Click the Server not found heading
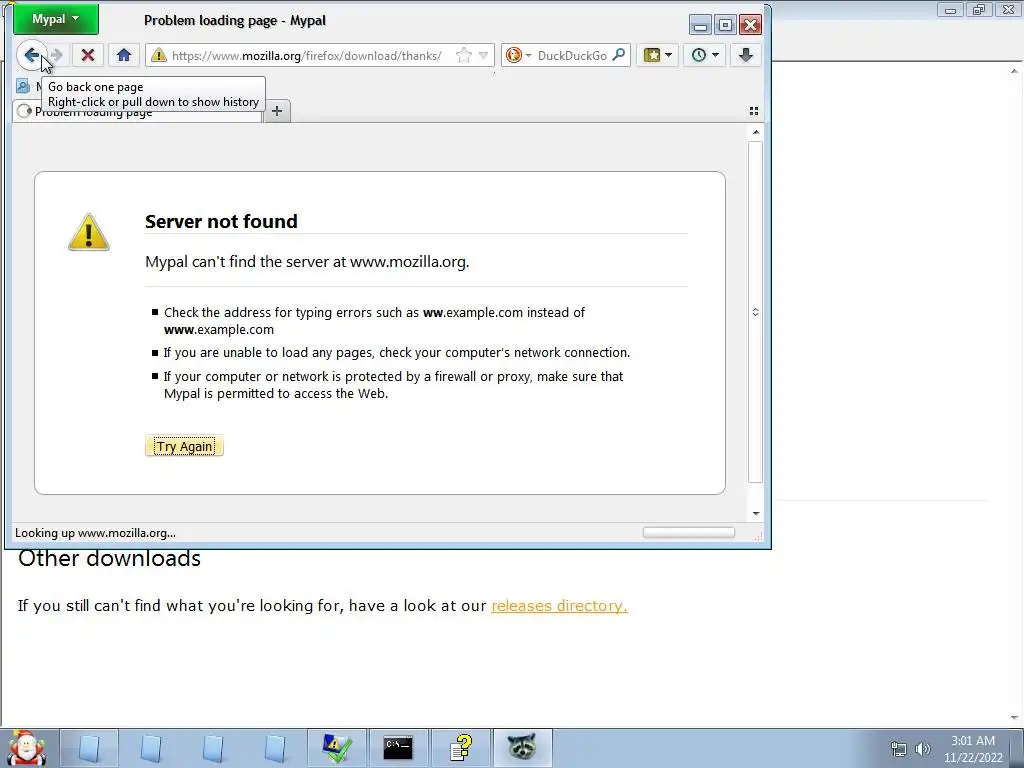Viewport: 1024px width, 768px height. coord(221,221)
